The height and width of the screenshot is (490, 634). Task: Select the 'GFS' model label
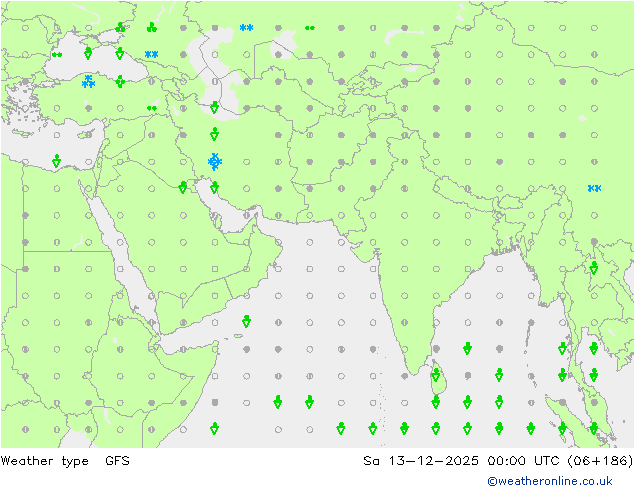click(117, 461)
